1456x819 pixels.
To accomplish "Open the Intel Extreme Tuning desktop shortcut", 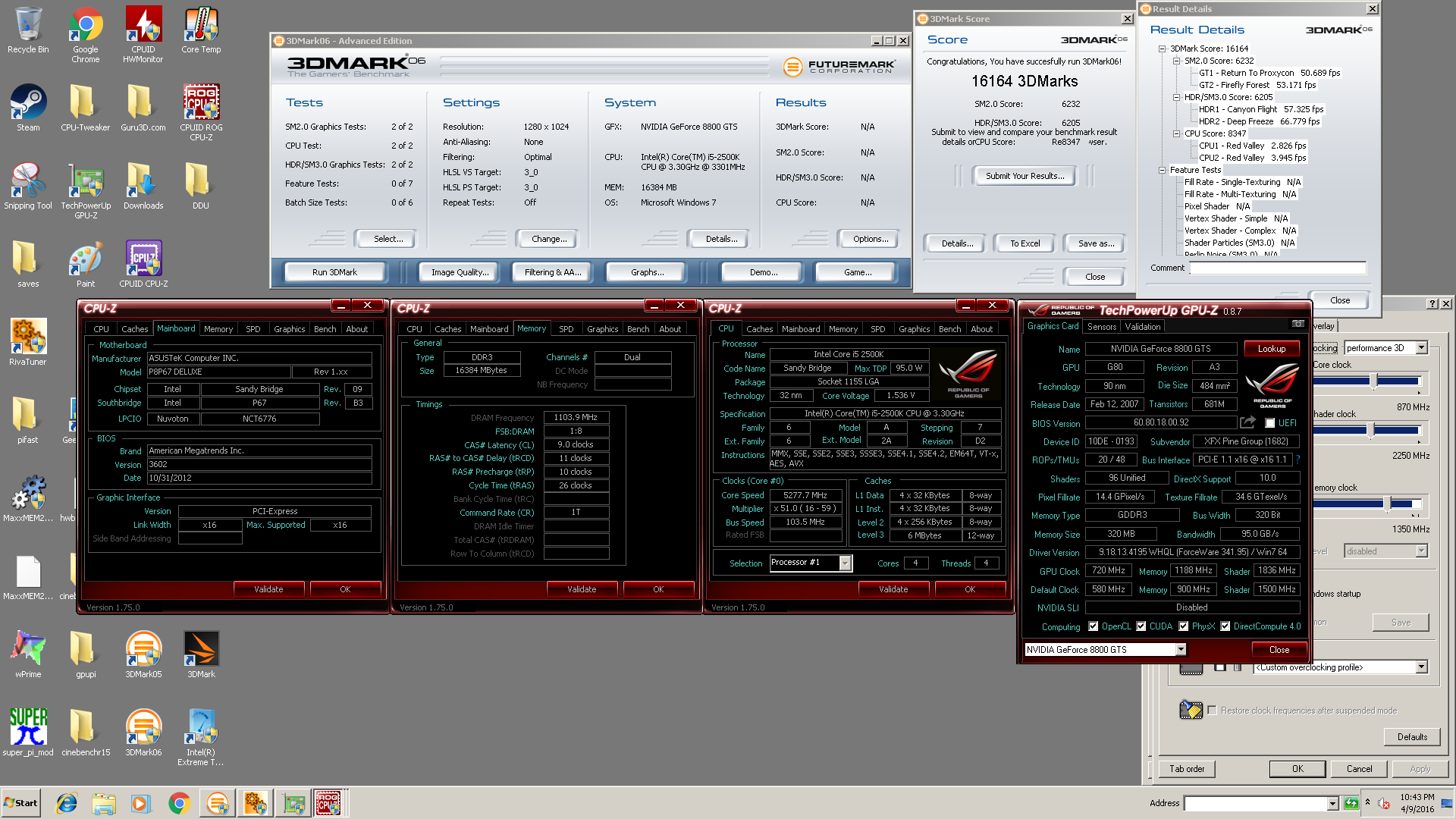I will click(201, 737).
